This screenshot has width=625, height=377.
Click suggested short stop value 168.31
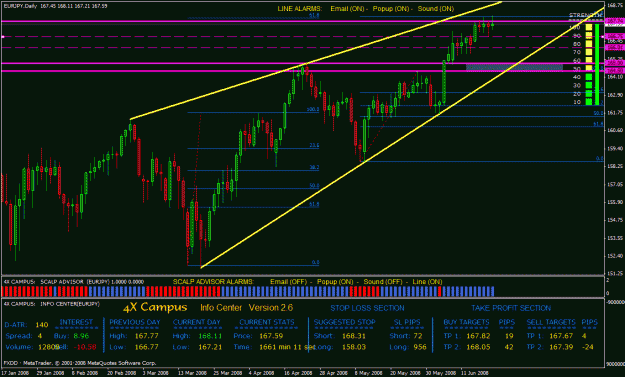(354, 336)
